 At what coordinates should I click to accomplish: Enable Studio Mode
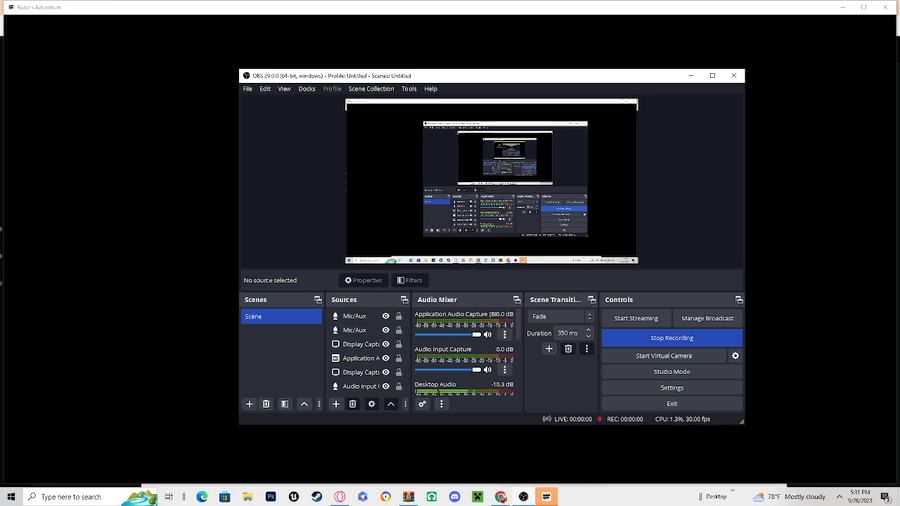click(x=672, y=372)
